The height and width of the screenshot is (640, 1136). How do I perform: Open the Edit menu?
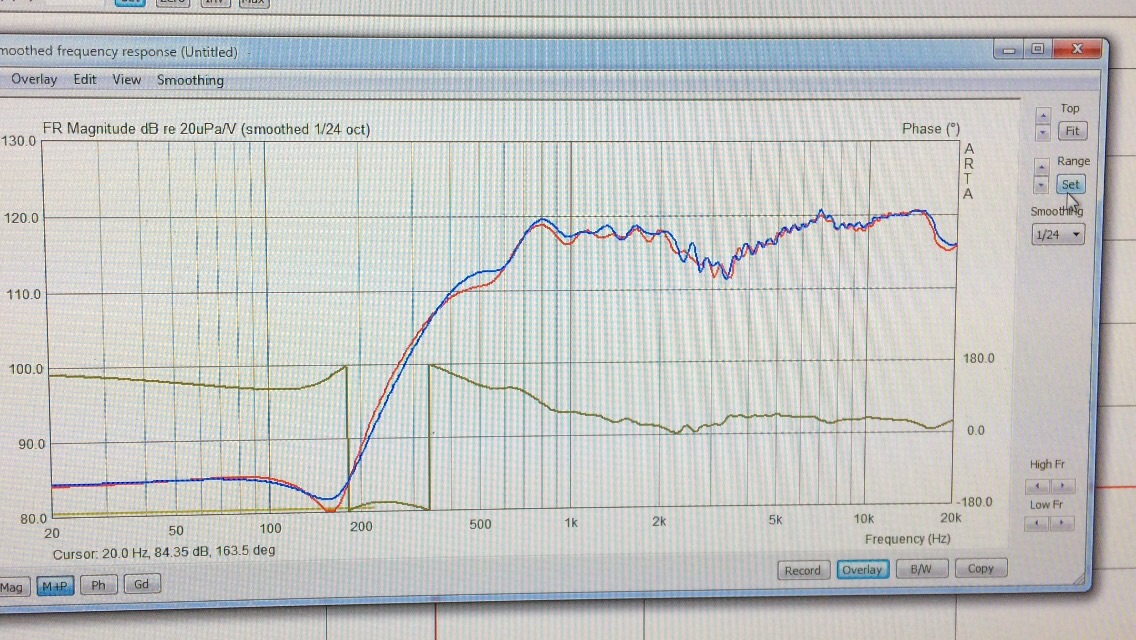pos(85,79)
